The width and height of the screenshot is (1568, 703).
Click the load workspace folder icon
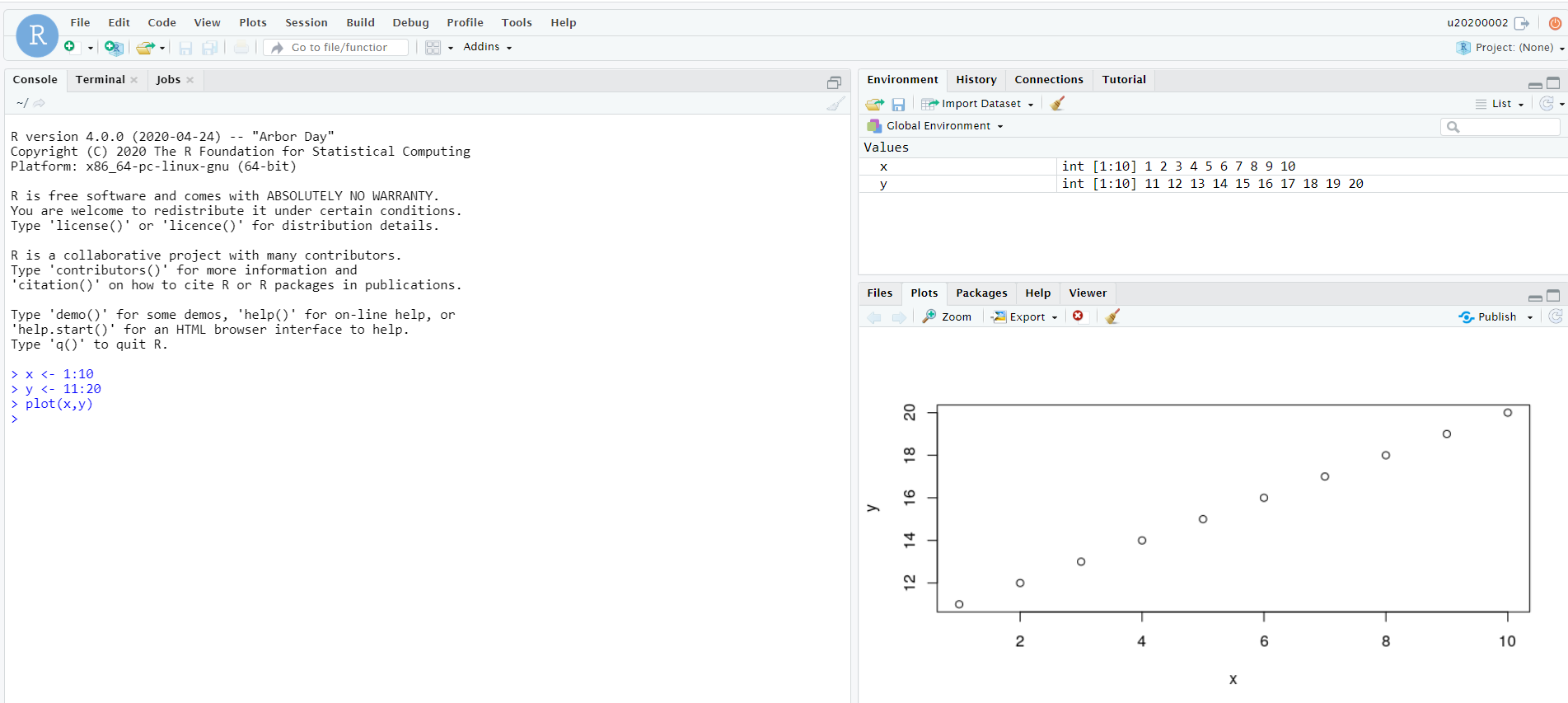coord(874,104)
